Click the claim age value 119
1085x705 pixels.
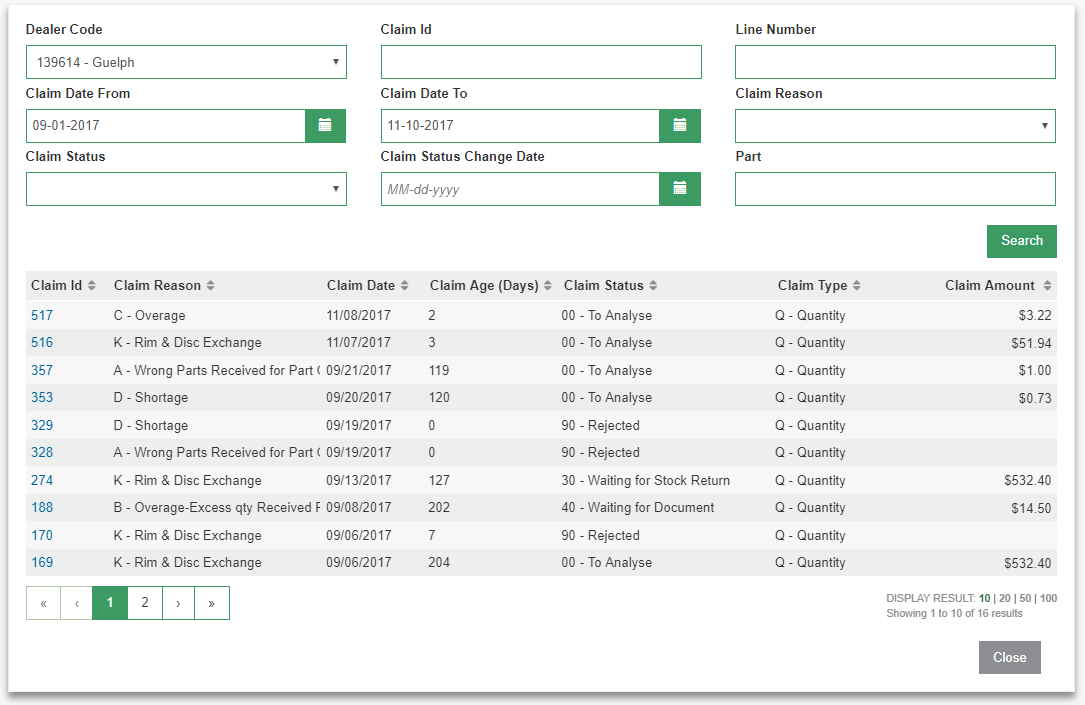[x=439, y=370]
